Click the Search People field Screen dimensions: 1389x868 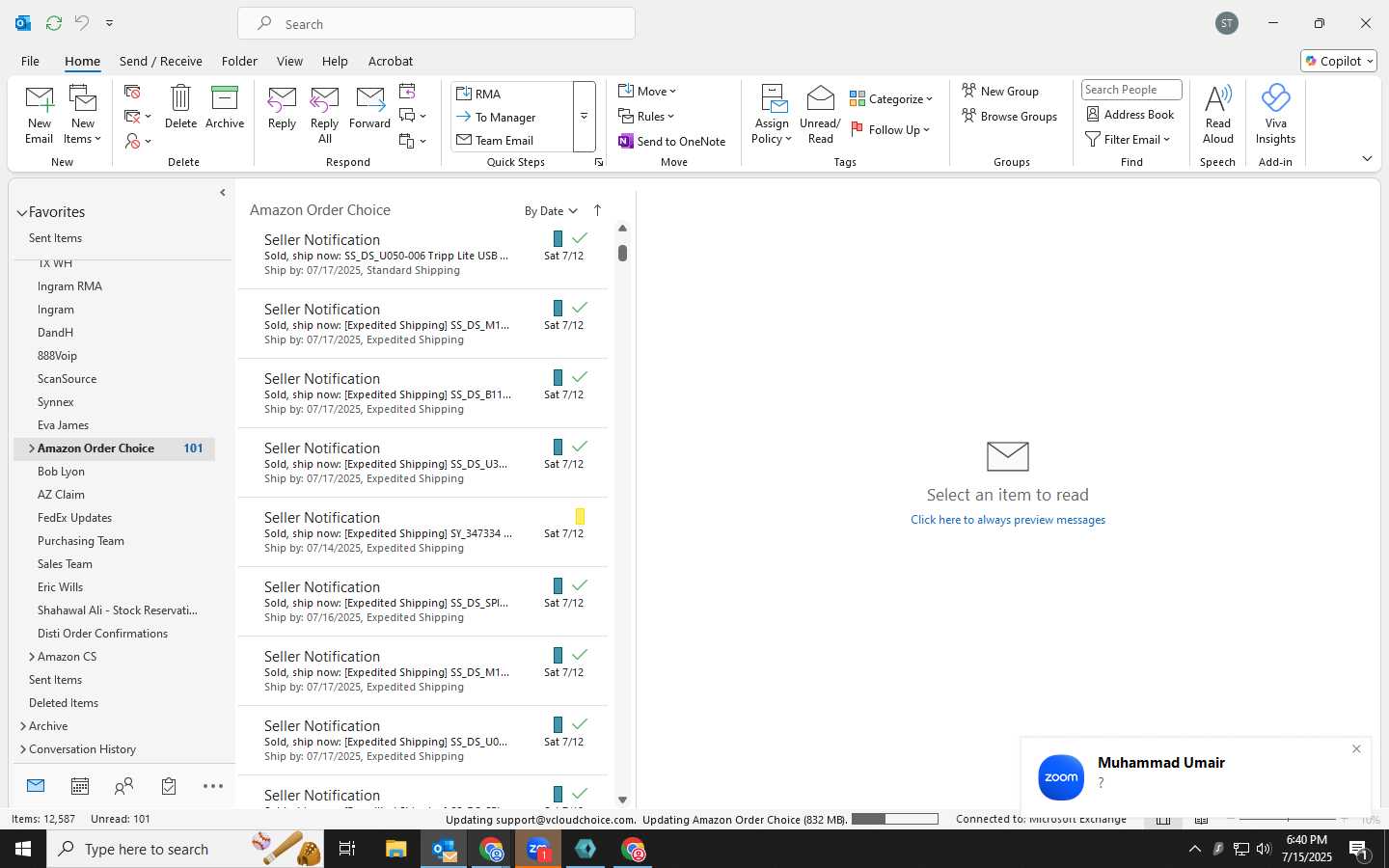(1131, 90)
